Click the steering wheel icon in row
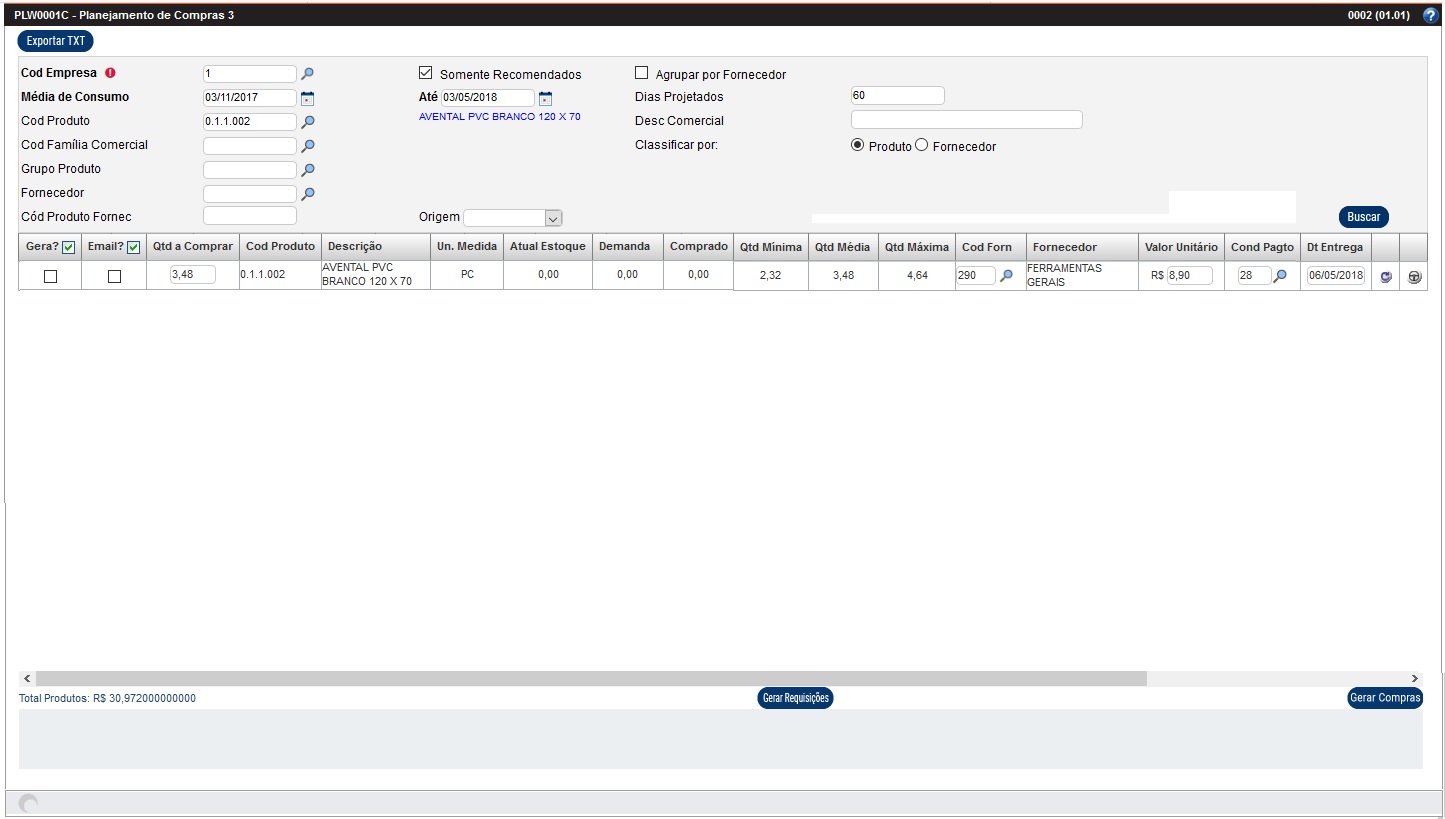This screenshot has width=1445, height=819. pyautogui.click(x=1414, y=277)
